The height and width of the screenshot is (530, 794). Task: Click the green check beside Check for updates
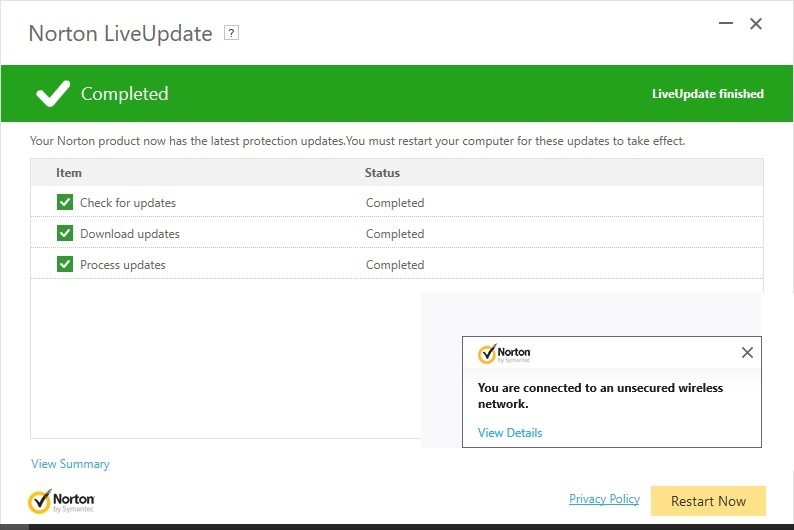tap(65, 202)
